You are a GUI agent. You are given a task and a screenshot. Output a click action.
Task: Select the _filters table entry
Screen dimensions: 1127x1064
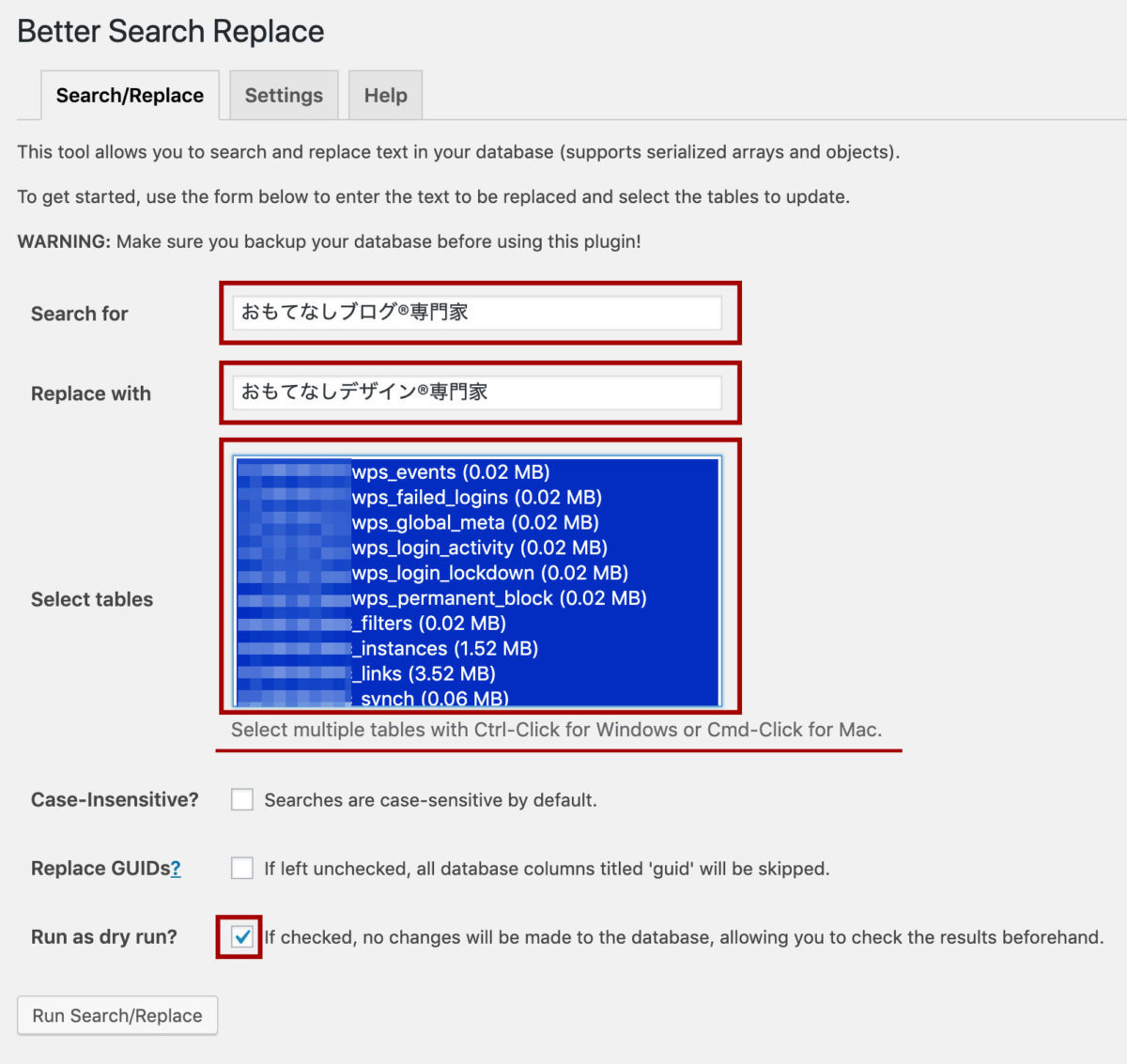pos(432,624)
